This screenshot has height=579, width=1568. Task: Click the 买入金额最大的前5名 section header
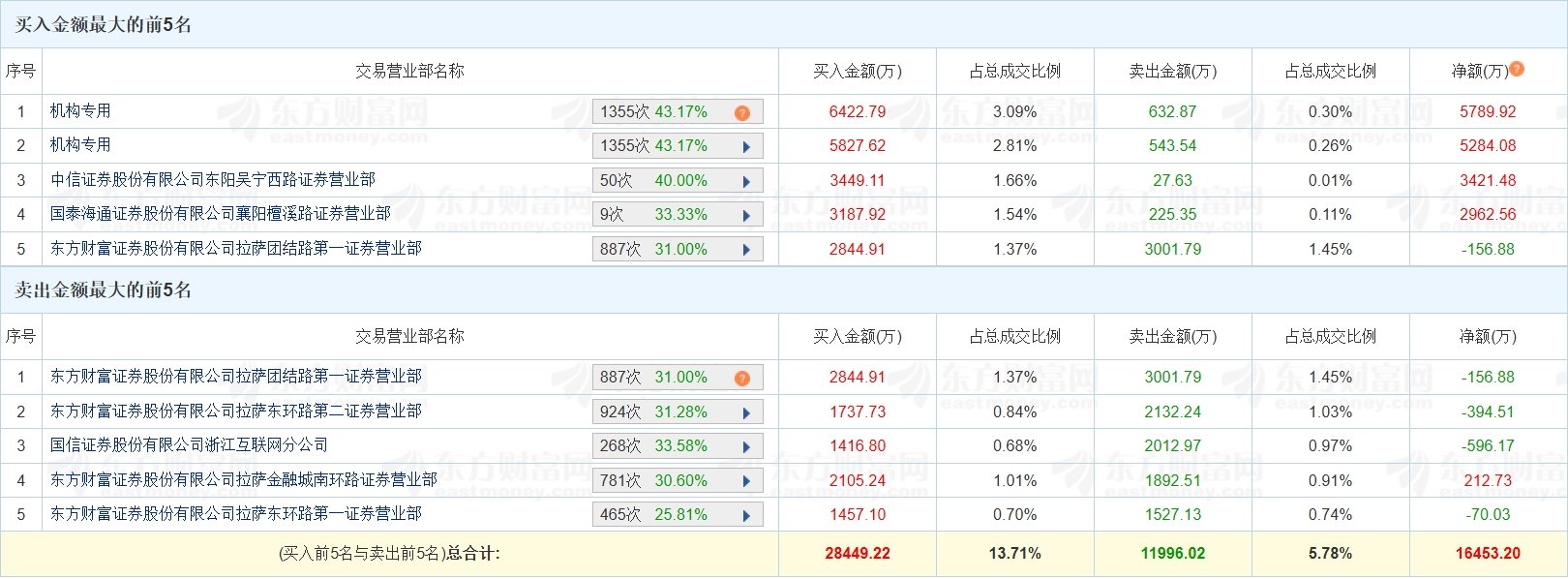(104, 24)
